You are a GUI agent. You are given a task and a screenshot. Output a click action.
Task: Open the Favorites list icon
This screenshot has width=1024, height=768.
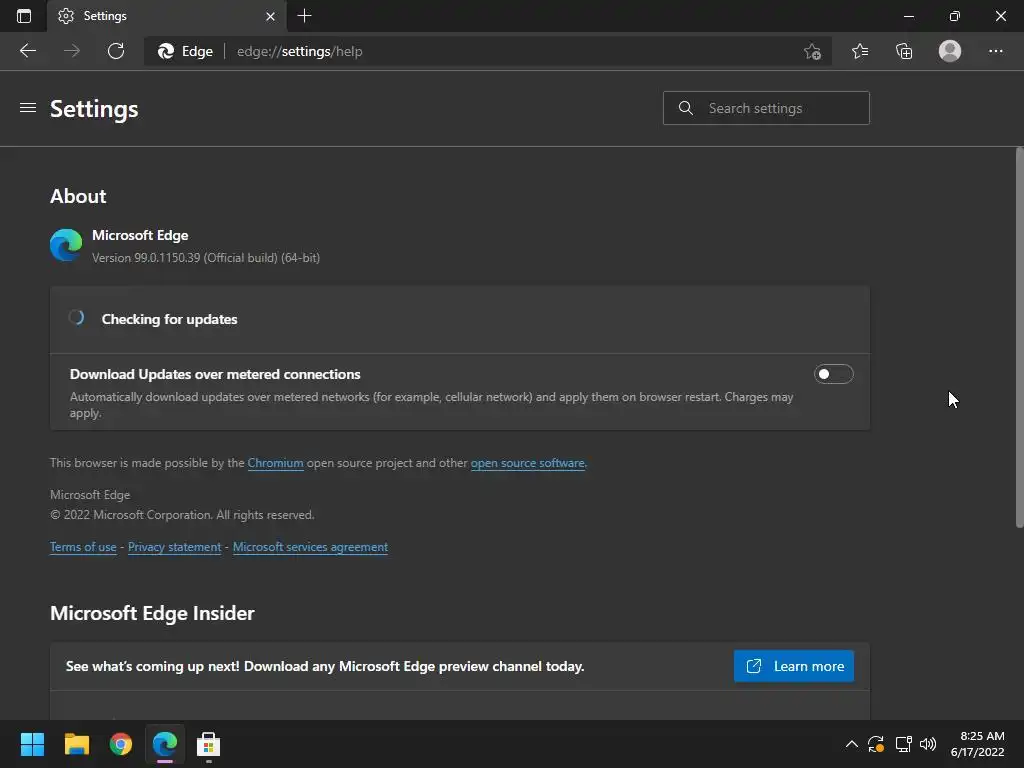[860, 51]
